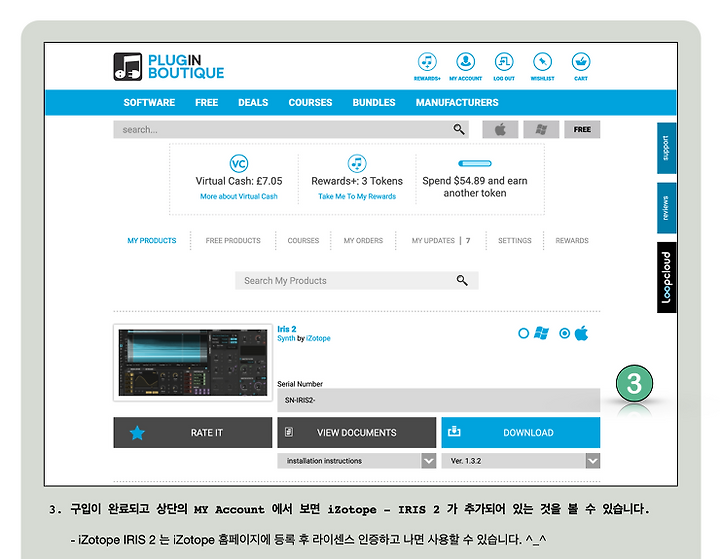
Task: Click the Download button
Action: coord(521,432)
